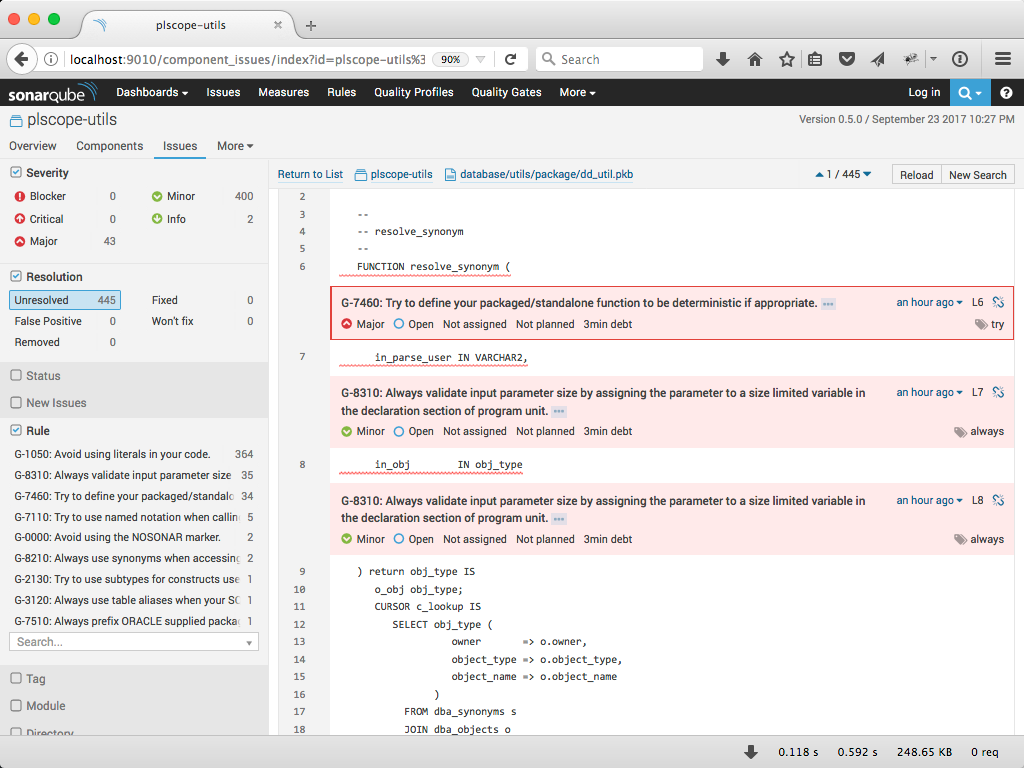Open 'an hour ago' dropdown on L6 issue
This screenshot has height=768, width=1024.
[929, 302]
